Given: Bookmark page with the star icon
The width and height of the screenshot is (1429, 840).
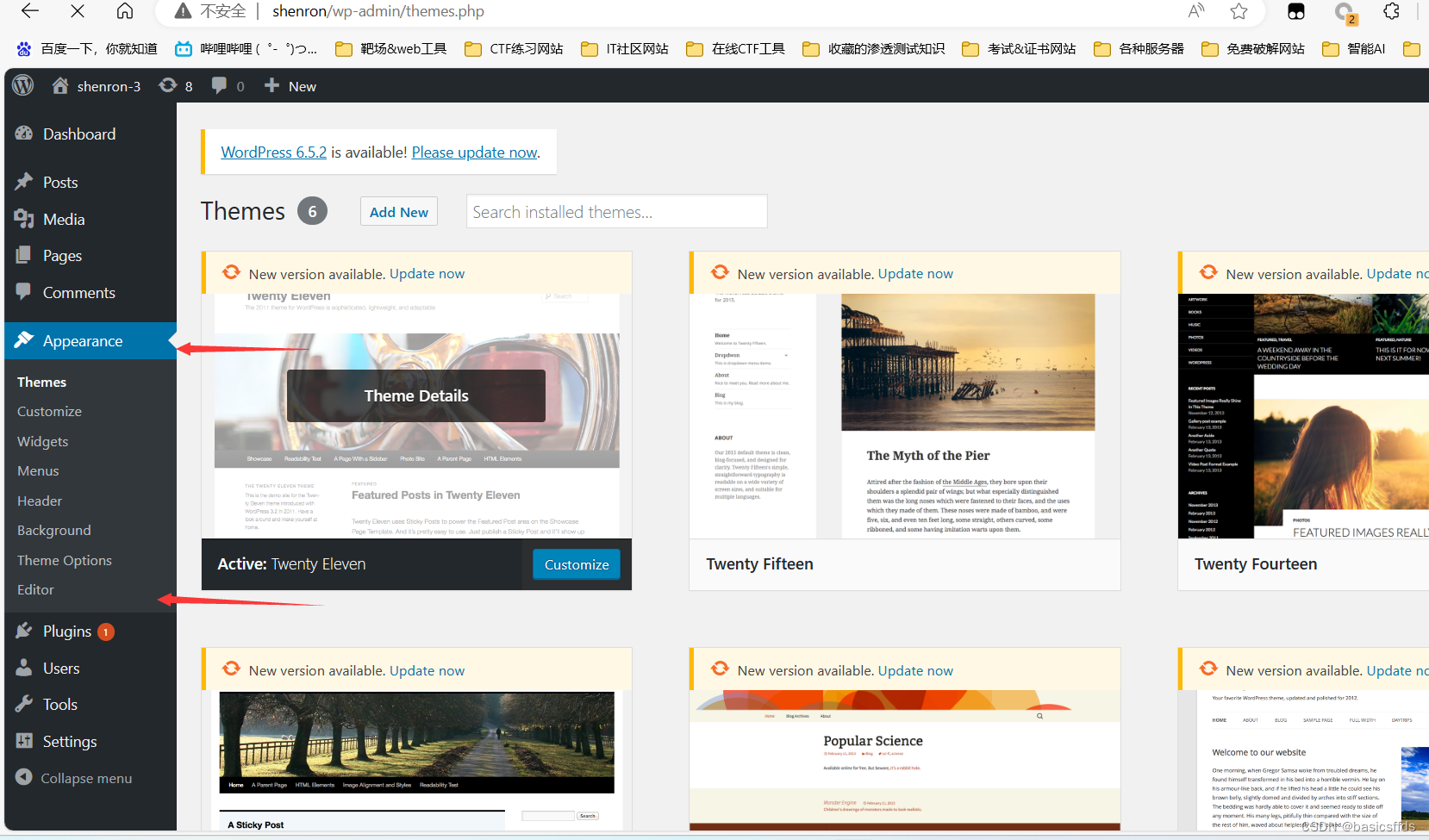Looking at the screenshot, I should coord(1239,11).
